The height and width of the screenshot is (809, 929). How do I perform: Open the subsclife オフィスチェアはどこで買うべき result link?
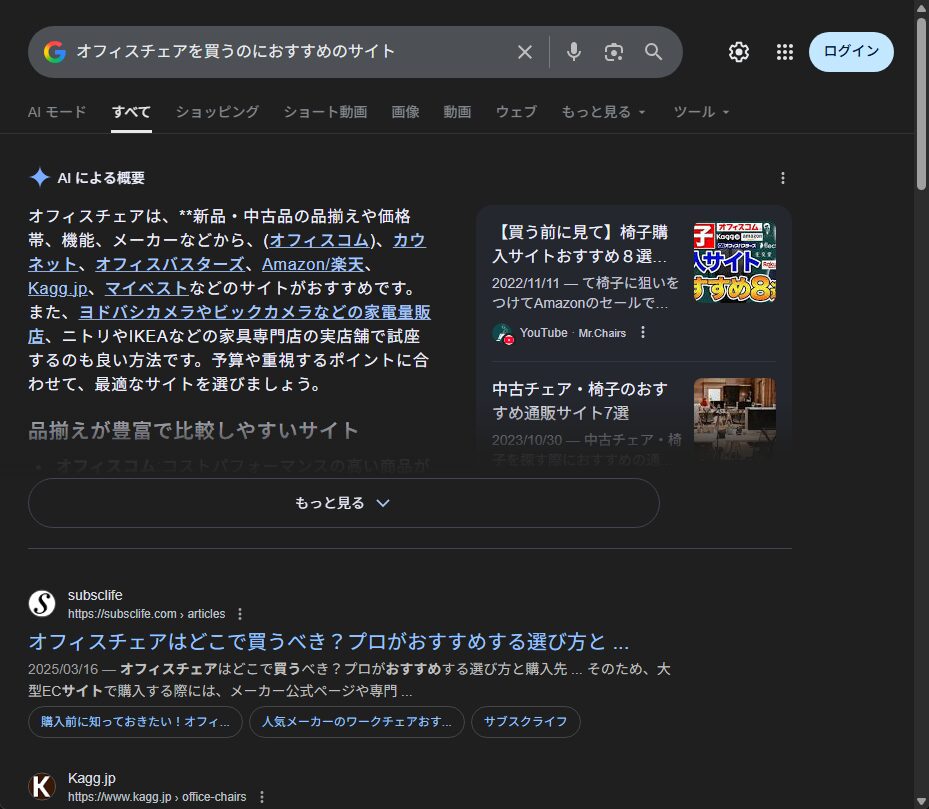tap(328, 641)
